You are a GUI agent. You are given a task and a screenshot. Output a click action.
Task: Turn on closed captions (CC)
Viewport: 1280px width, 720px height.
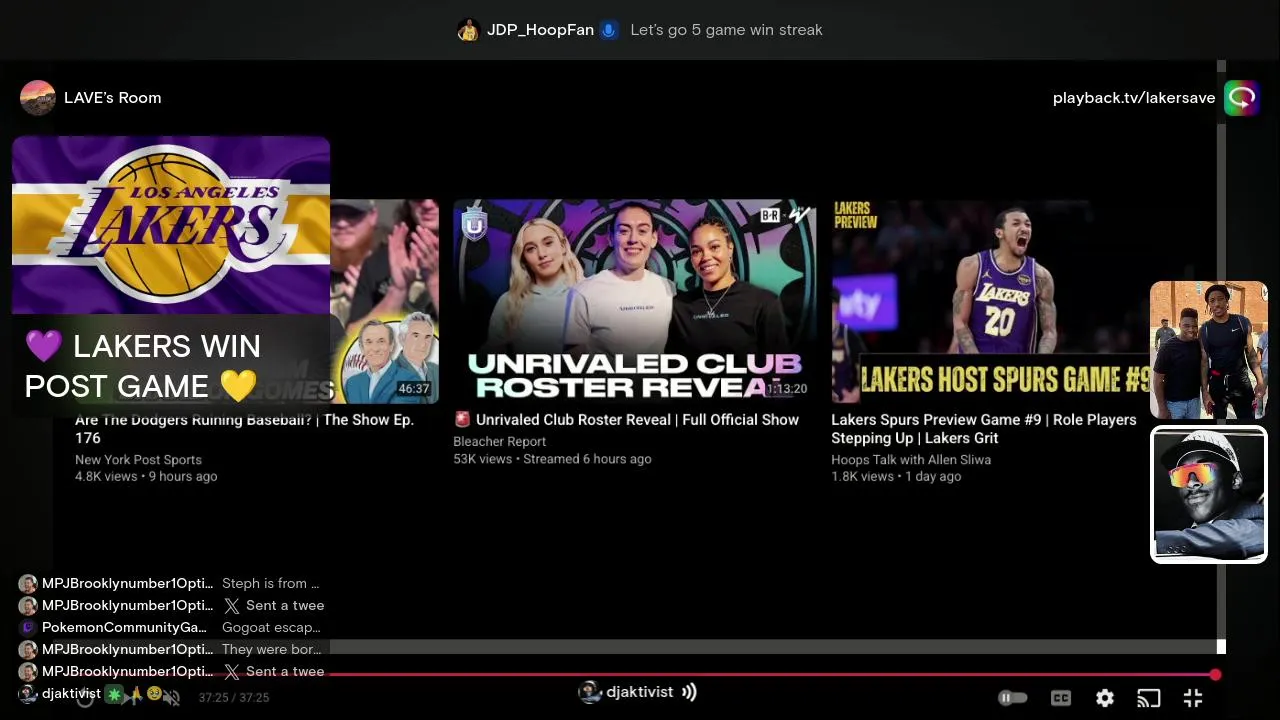tap(1061, 698)
